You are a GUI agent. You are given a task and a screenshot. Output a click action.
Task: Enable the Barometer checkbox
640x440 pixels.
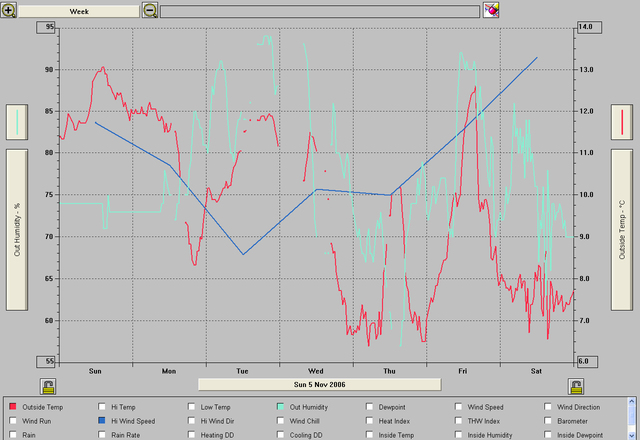[549, 421]
